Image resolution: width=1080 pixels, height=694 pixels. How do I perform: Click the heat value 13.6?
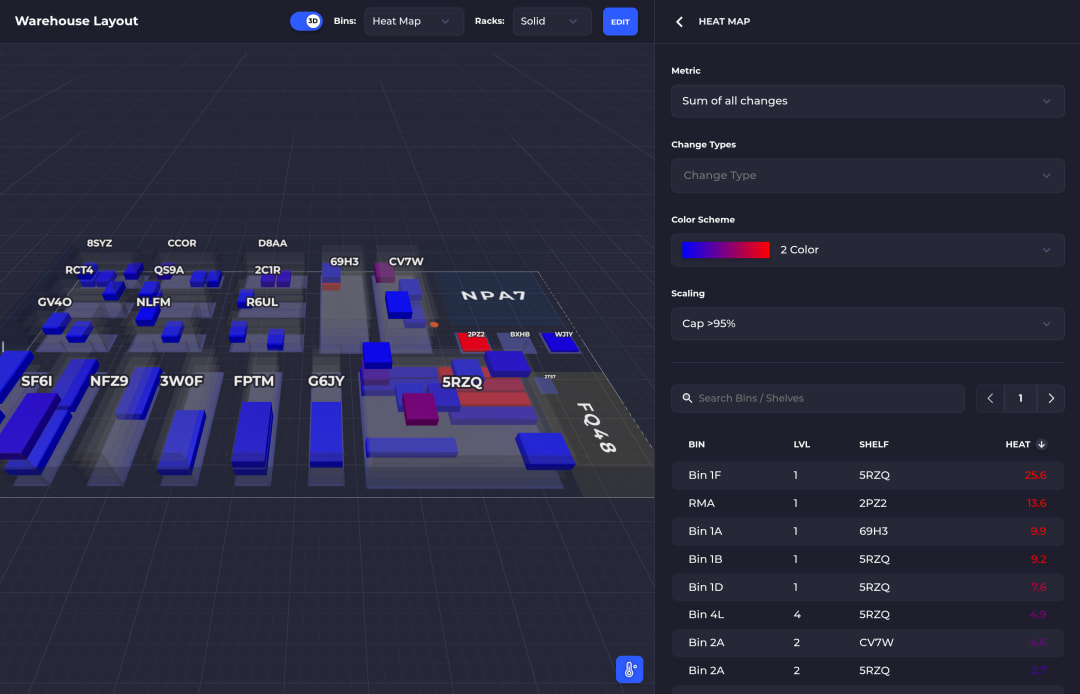(x=1036, y=503)
